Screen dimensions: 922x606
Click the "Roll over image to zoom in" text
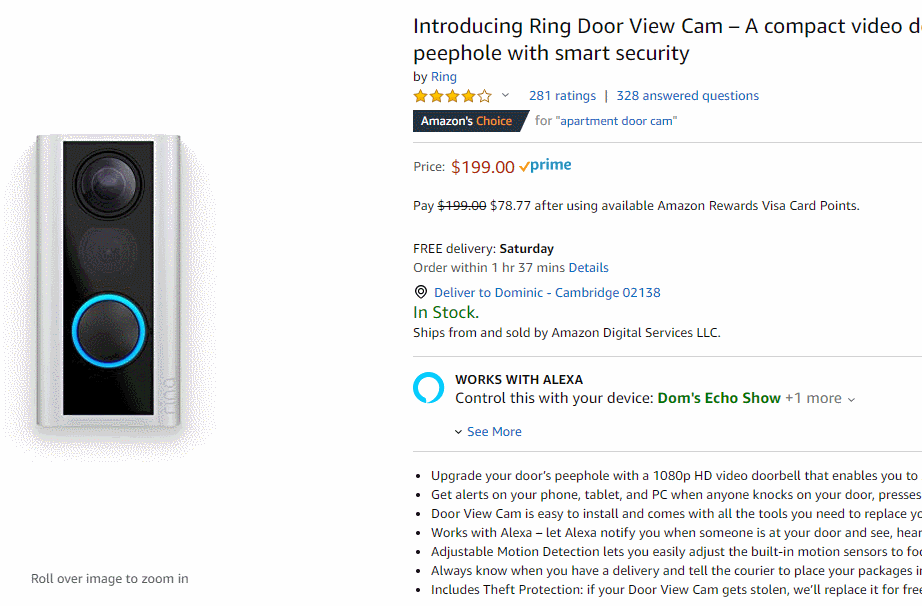(109, 578)
